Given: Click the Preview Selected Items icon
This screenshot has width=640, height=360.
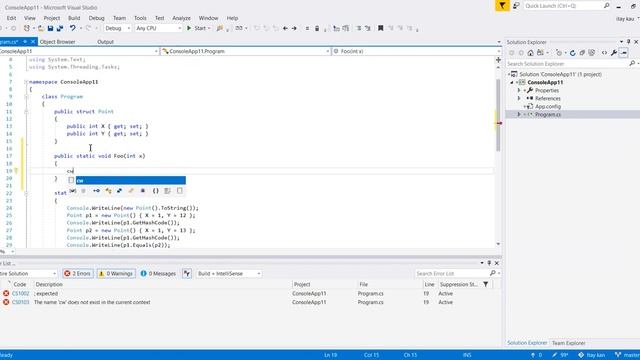Looking at the screenshot, I should pos(623,53).
